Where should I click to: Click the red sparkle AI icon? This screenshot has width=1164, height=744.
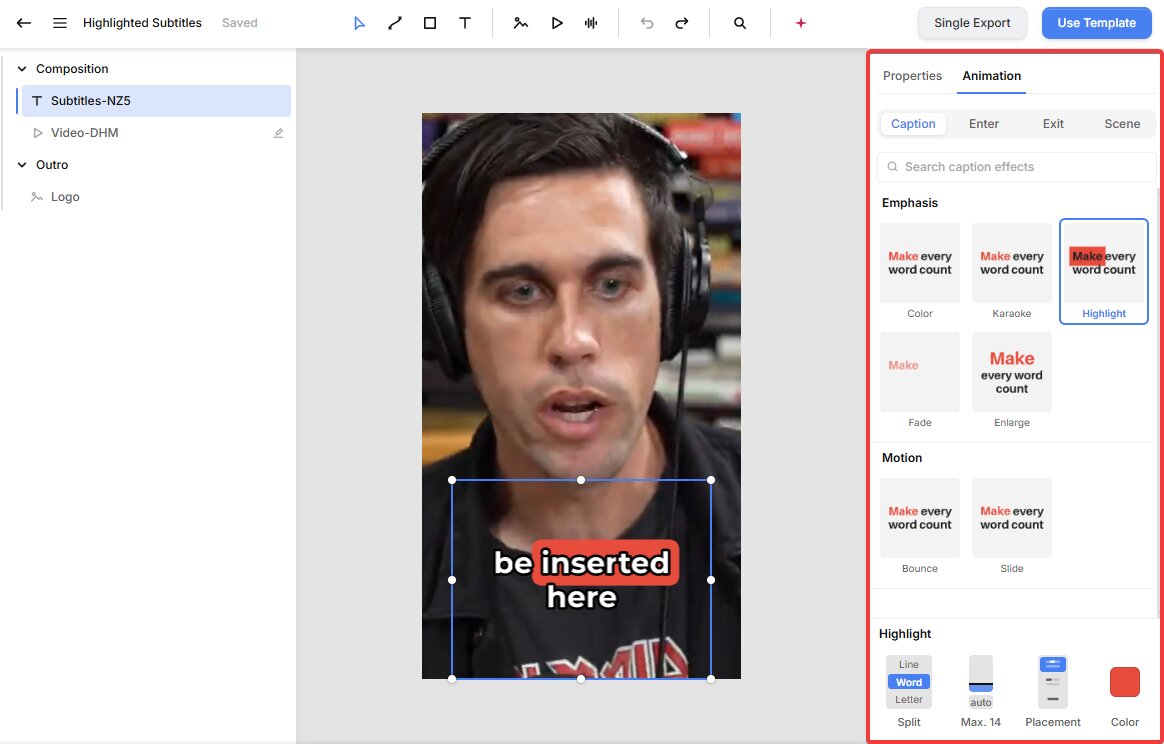click(801, 23)
